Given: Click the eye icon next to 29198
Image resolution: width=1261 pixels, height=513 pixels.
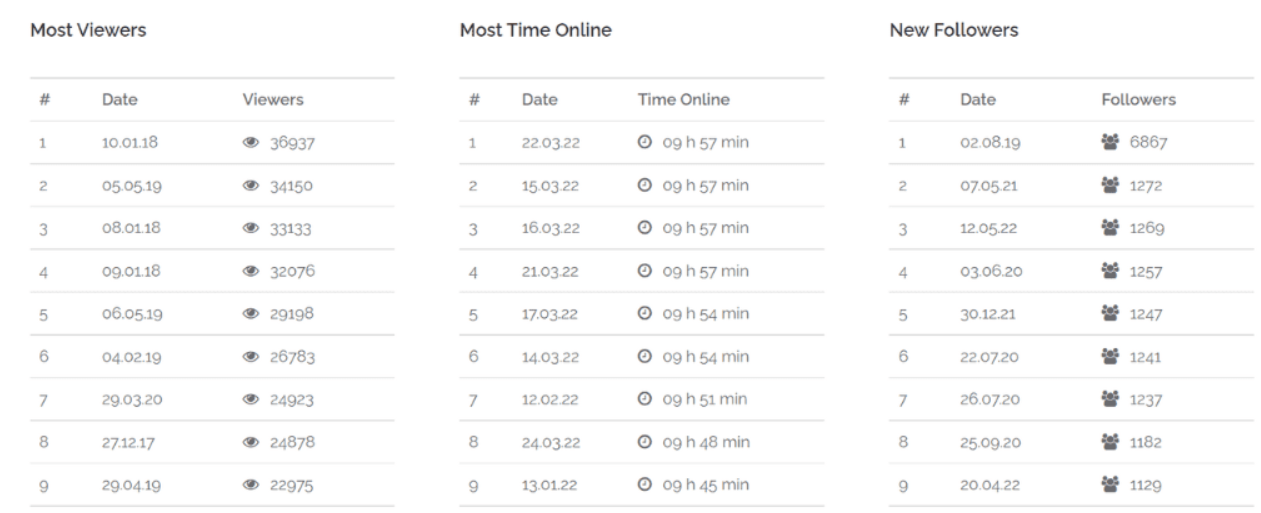Looking at the screenshot, I should [250, 314].
